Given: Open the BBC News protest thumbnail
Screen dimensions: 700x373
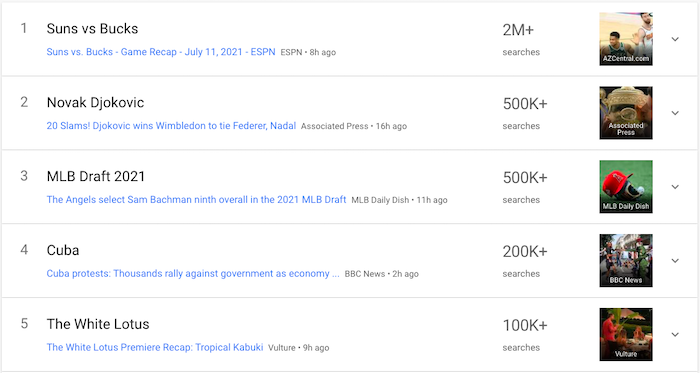Looking at the screenshot, I should click(x=626, y=261).
